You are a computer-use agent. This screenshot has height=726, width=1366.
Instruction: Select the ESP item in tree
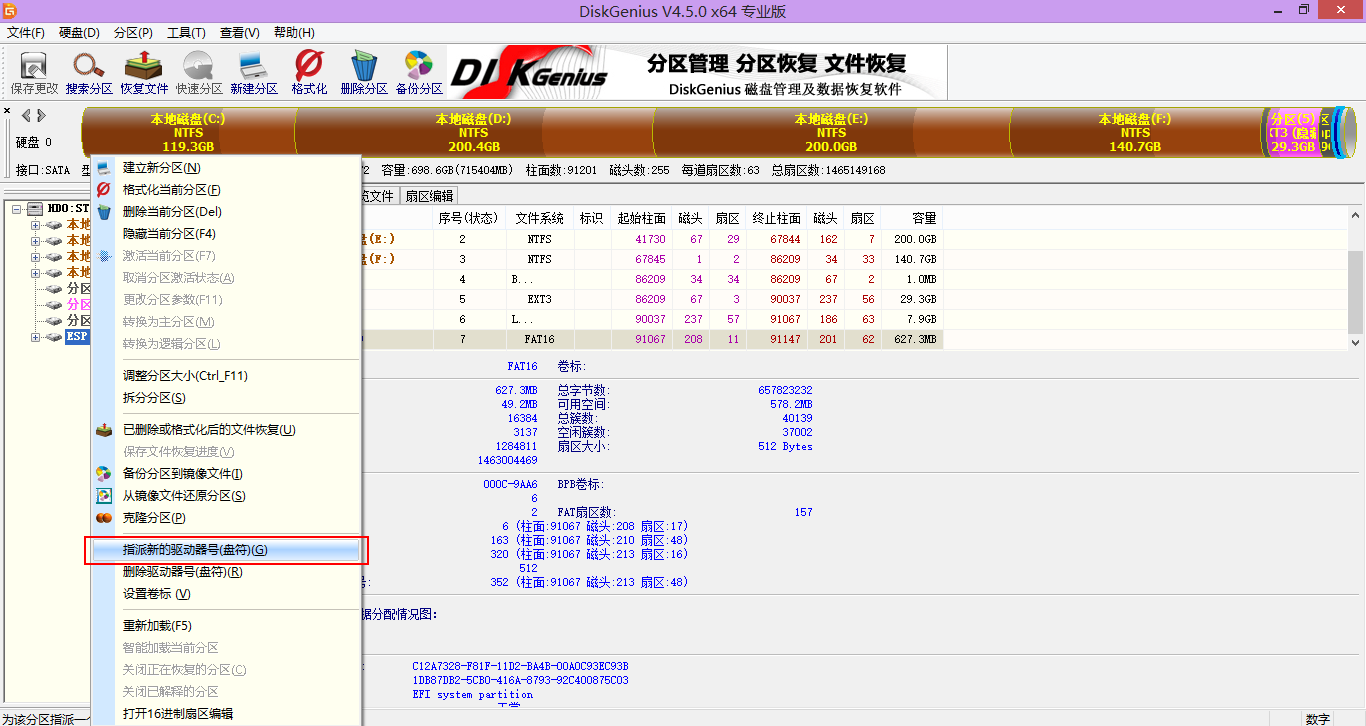coord(77,337)
